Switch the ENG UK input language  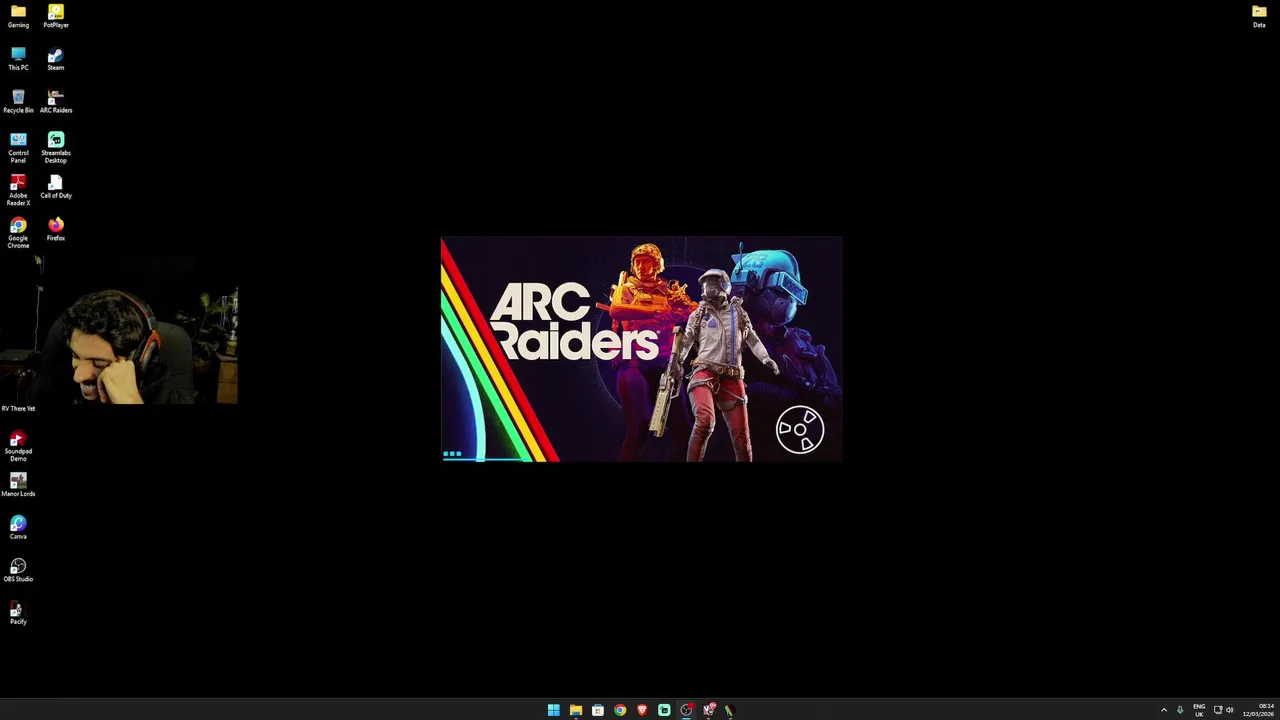tap(1199, 710)
